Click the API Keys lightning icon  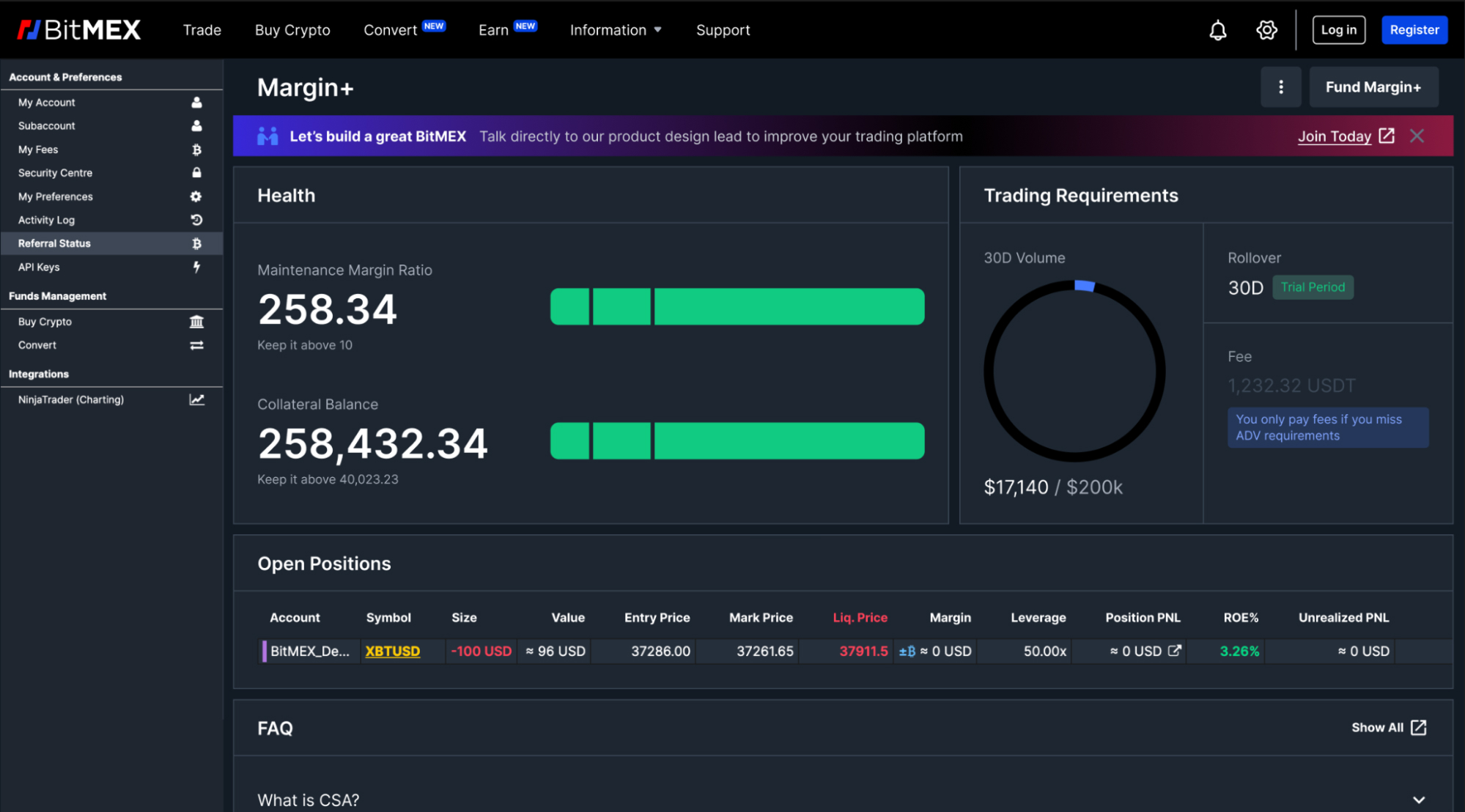[196, 267]
